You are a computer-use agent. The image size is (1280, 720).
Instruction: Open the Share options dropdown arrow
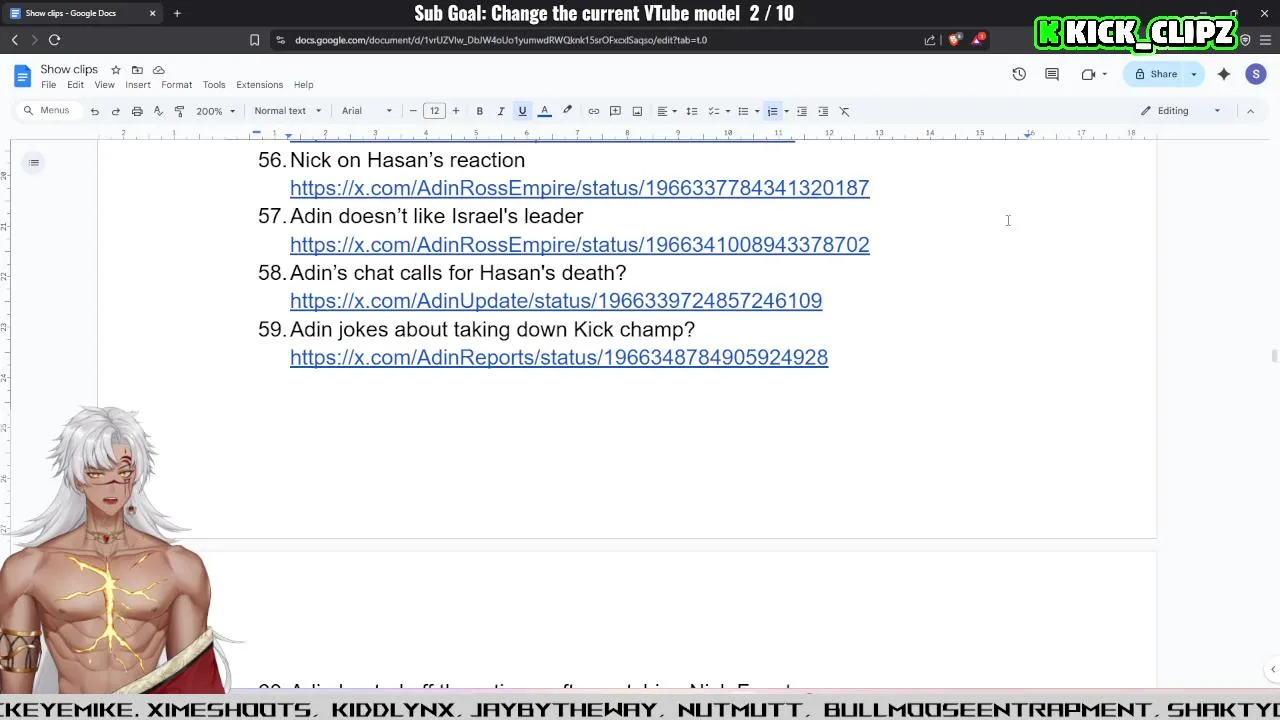[1193, 74]
